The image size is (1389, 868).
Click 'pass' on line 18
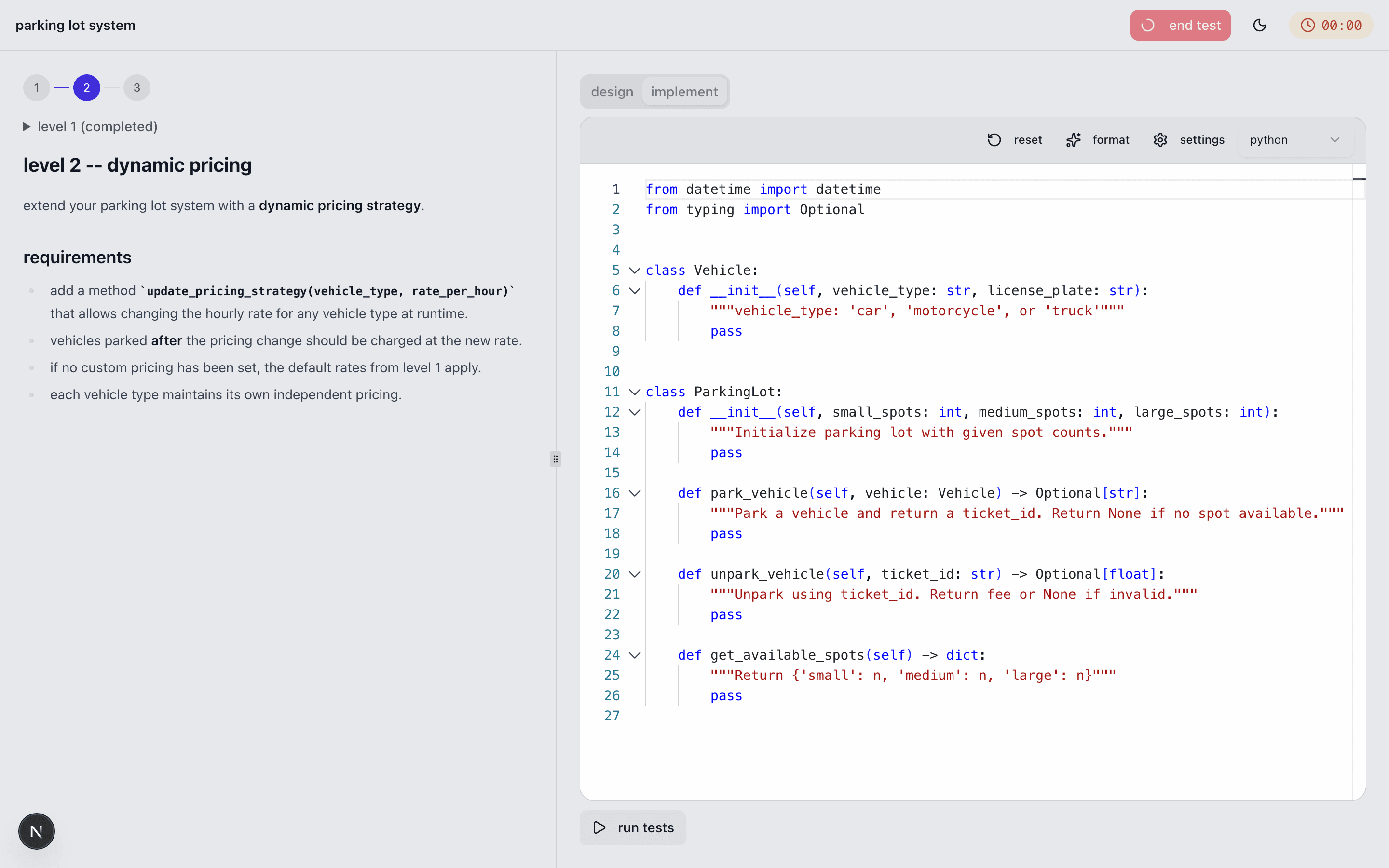726,534
